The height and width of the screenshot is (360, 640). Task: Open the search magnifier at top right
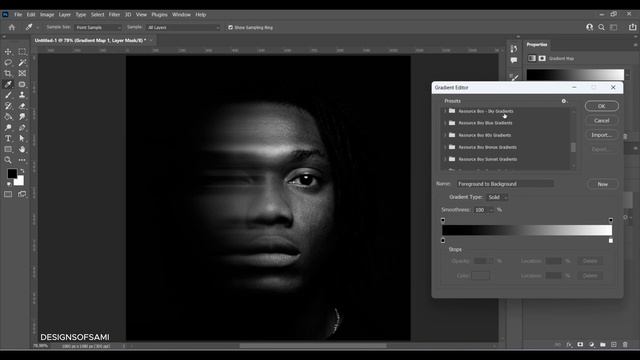pyautogui.click(x=601, y=27)
